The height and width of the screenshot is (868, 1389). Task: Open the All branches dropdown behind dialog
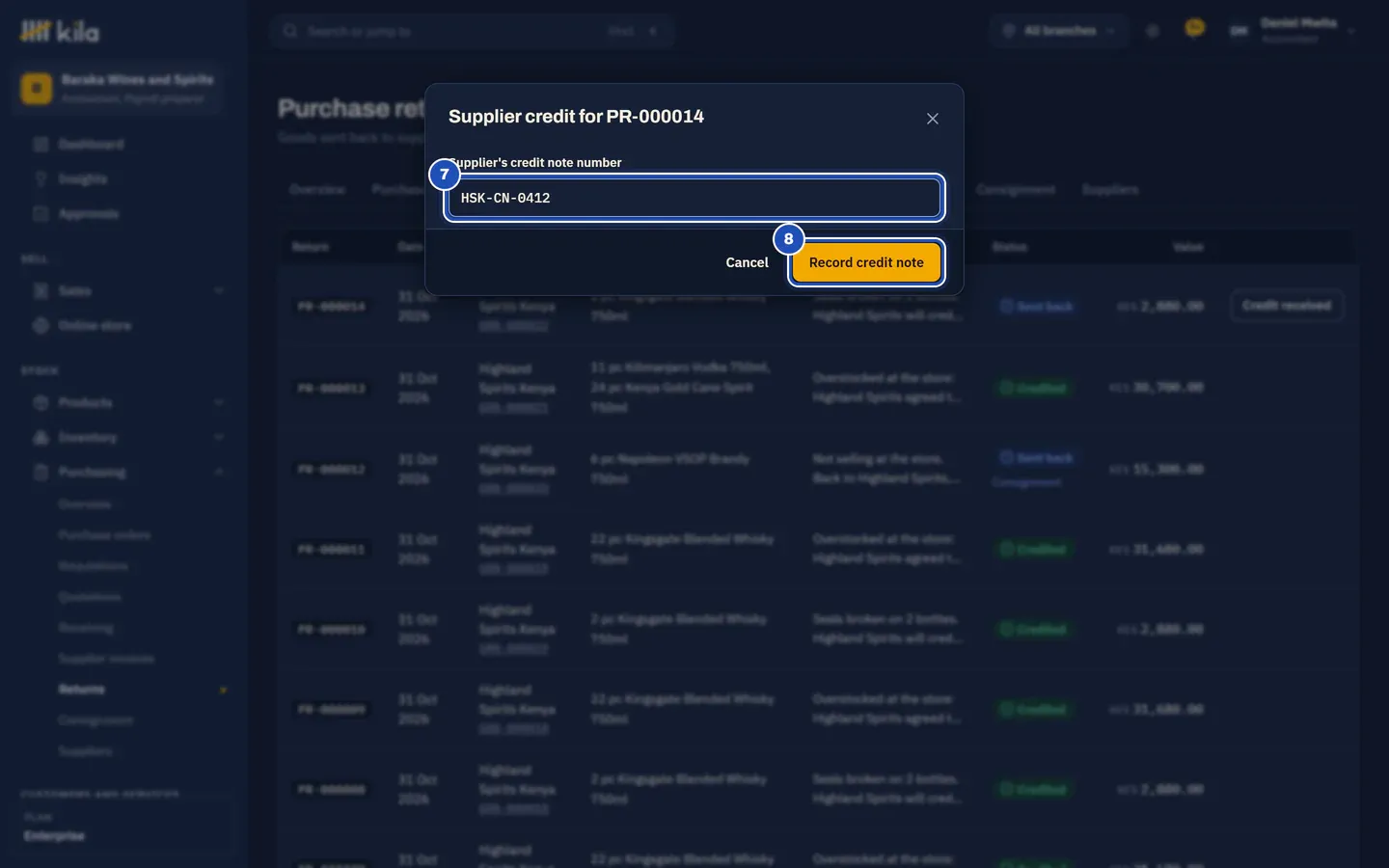pyautogui.click(x=1059, y=31)
